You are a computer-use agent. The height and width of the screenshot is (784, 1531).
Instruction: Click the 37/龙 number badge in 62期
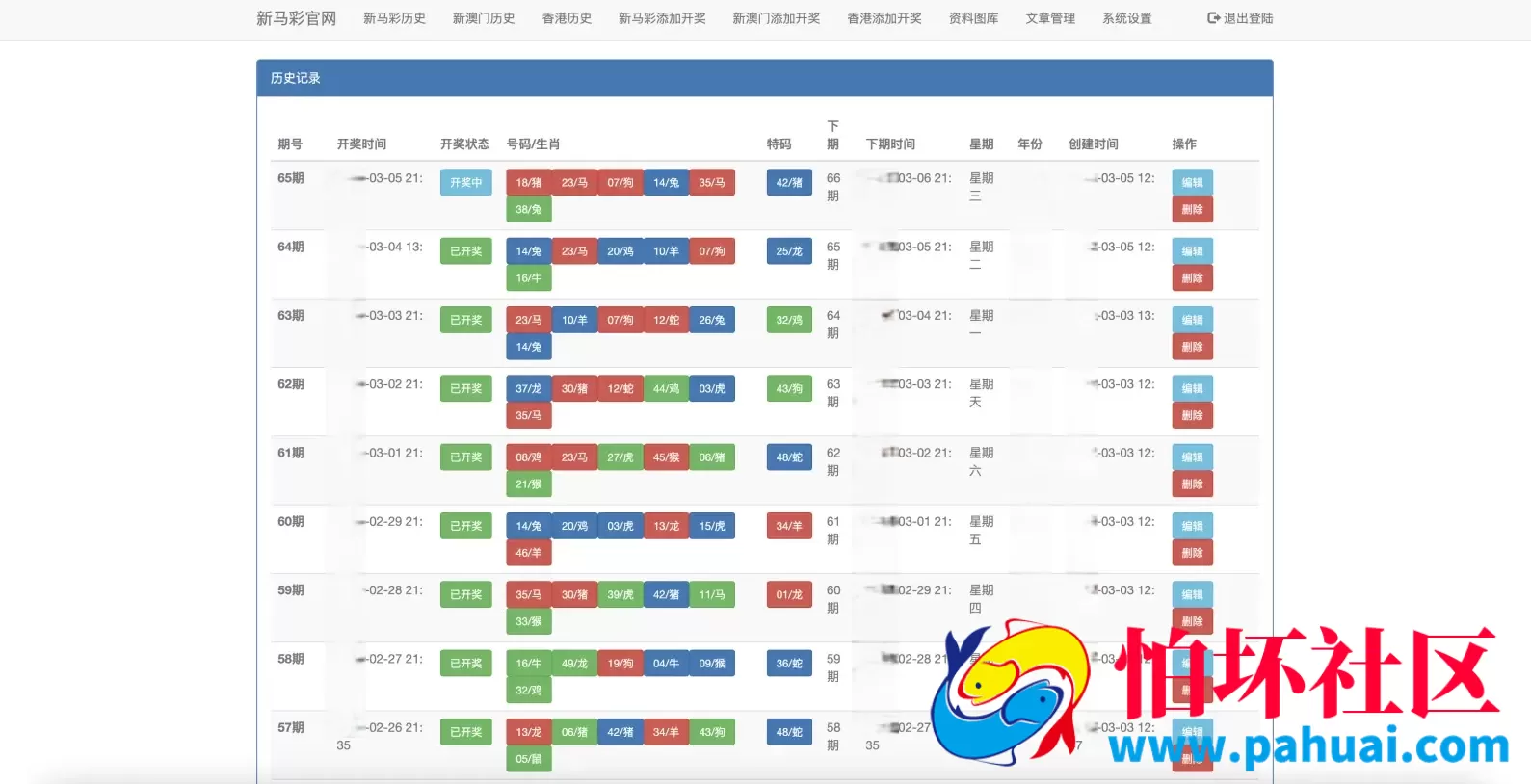[529, 388]
